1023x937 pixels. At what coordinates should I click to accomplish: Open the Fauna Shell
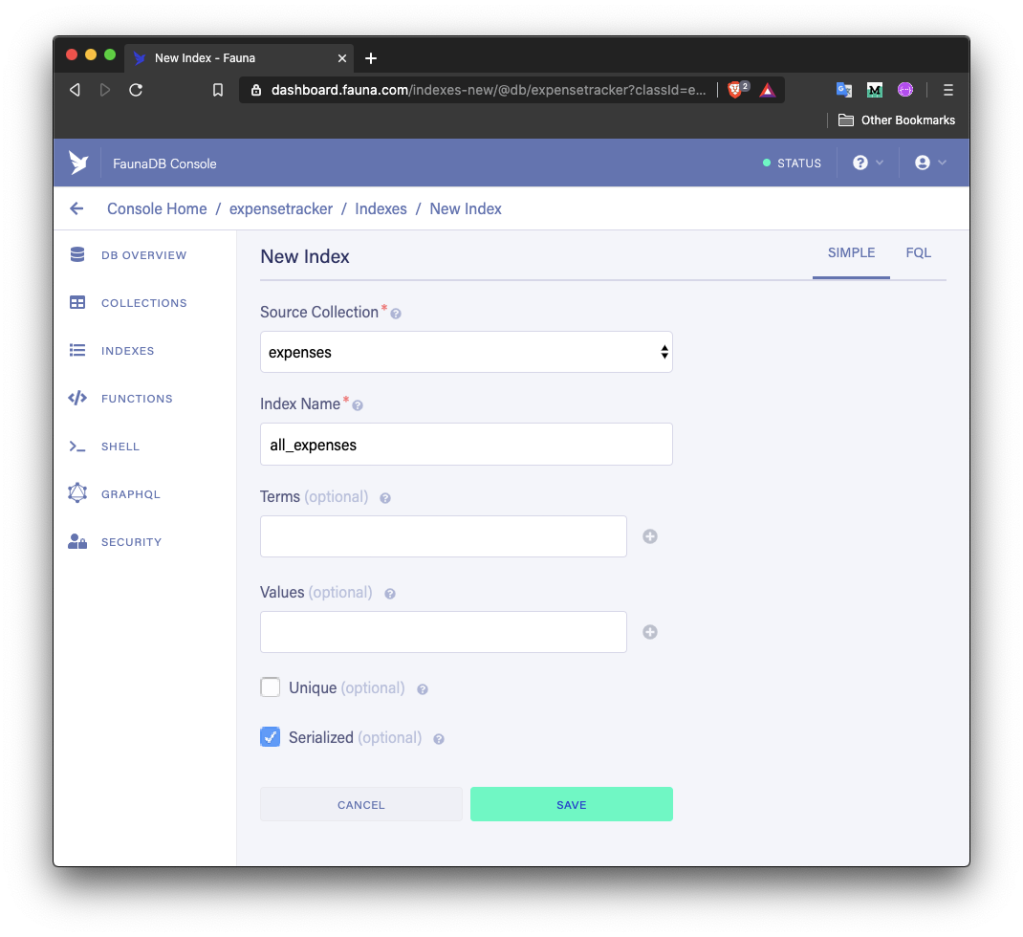(120, 446)
